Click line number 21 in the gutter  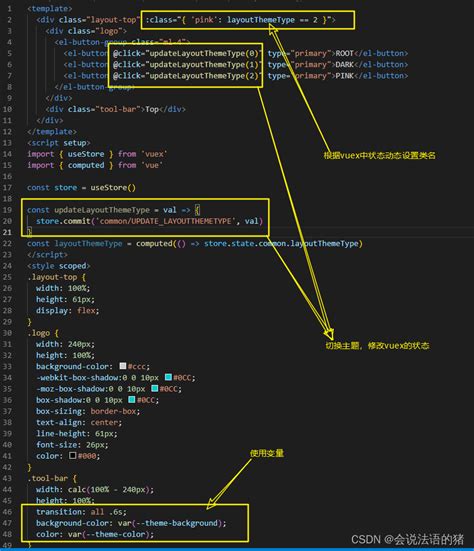[x=7, y=232]
